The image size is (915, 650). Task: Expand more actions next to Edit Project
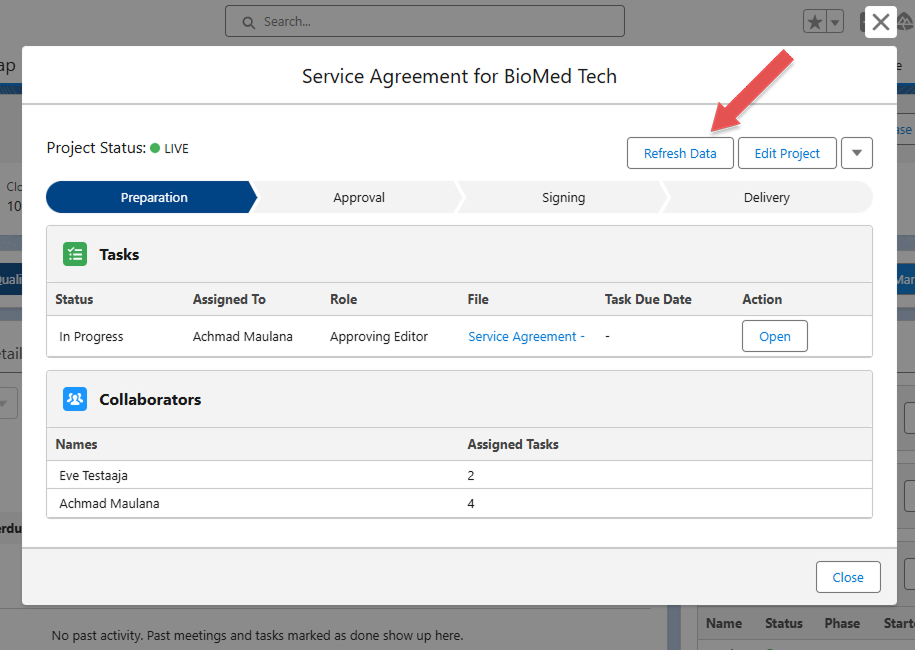click(x=857, y=153)
